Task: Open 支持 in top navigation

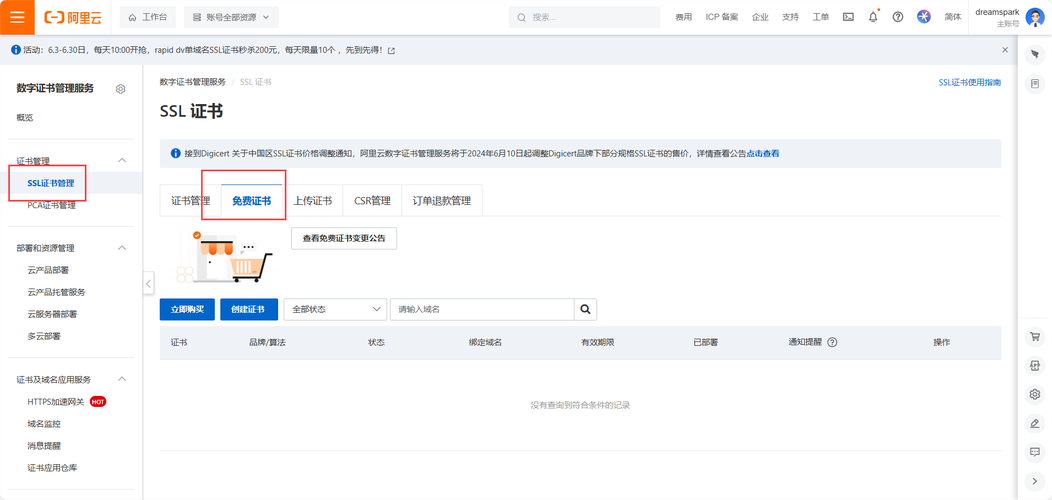Action: [x=790, y=17]
